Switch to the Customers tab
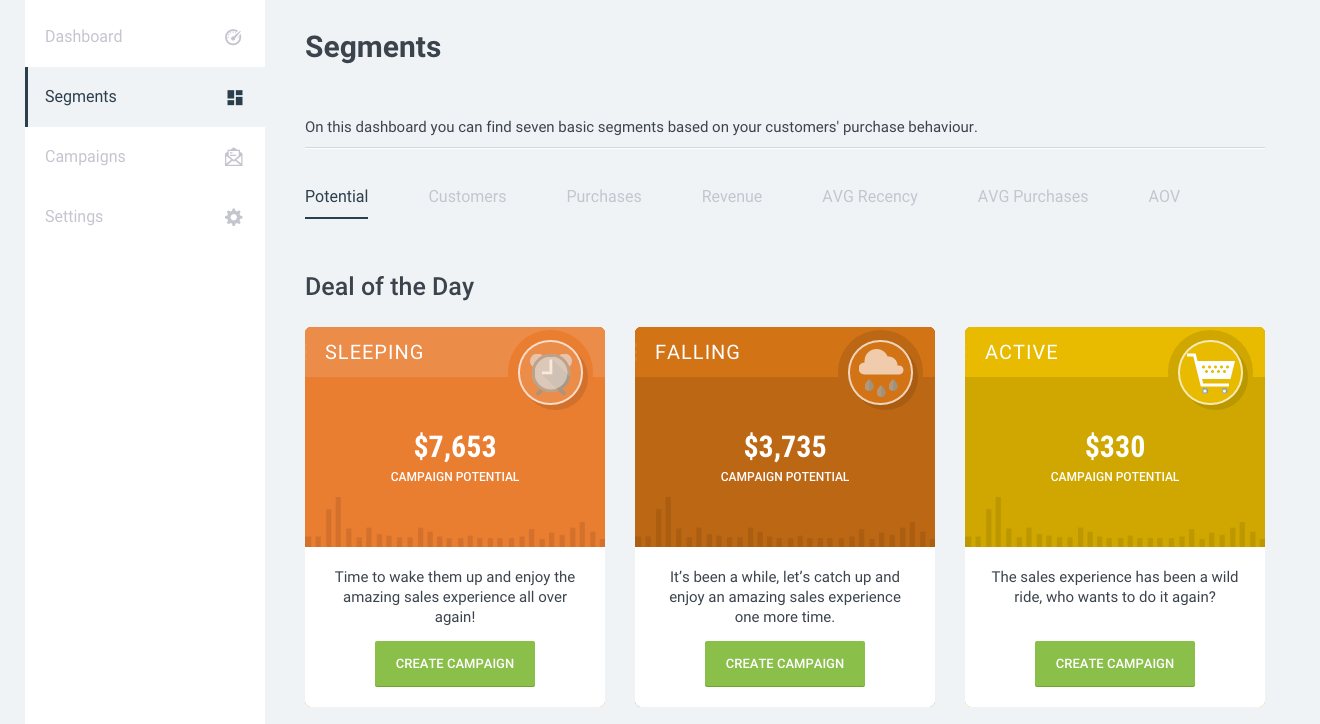 467,197
